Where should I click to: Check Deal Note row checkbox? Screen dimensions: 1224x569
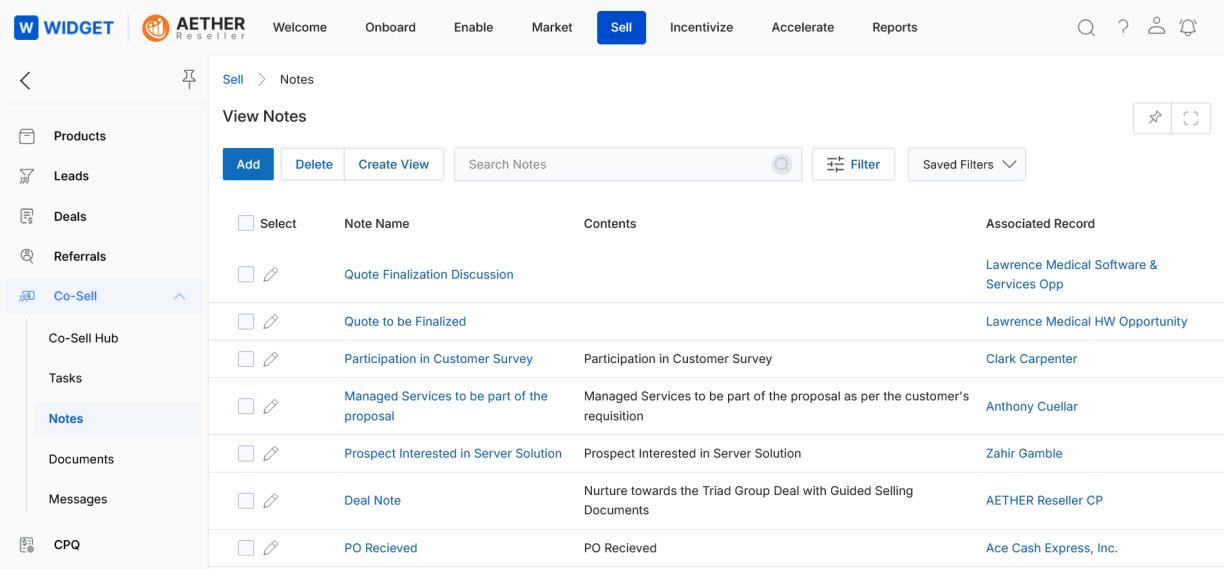(x=246, y=501)
